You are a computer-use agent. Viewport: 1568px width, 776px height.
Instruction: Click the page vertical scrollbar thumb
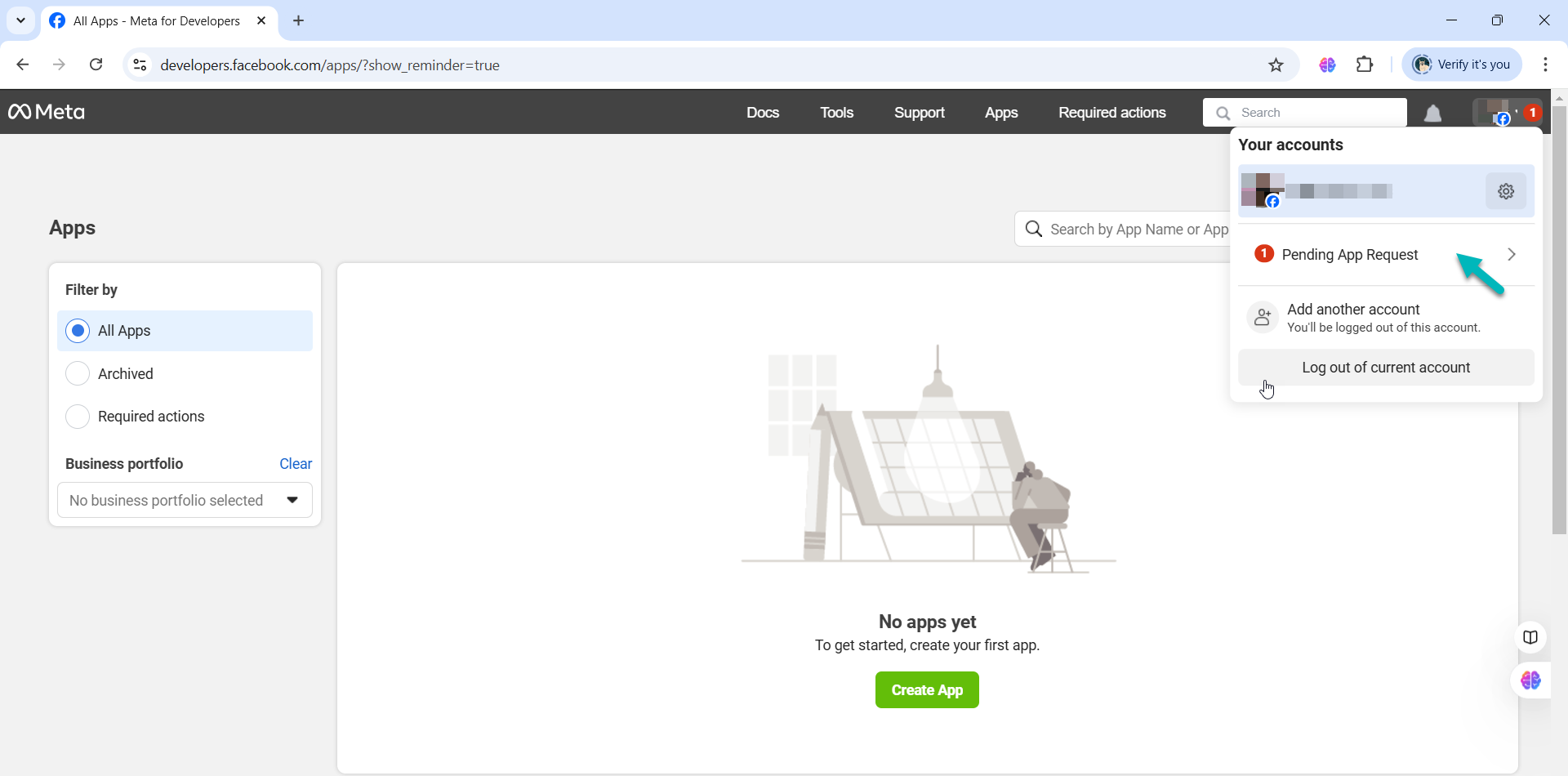(x=1559, y=319)
